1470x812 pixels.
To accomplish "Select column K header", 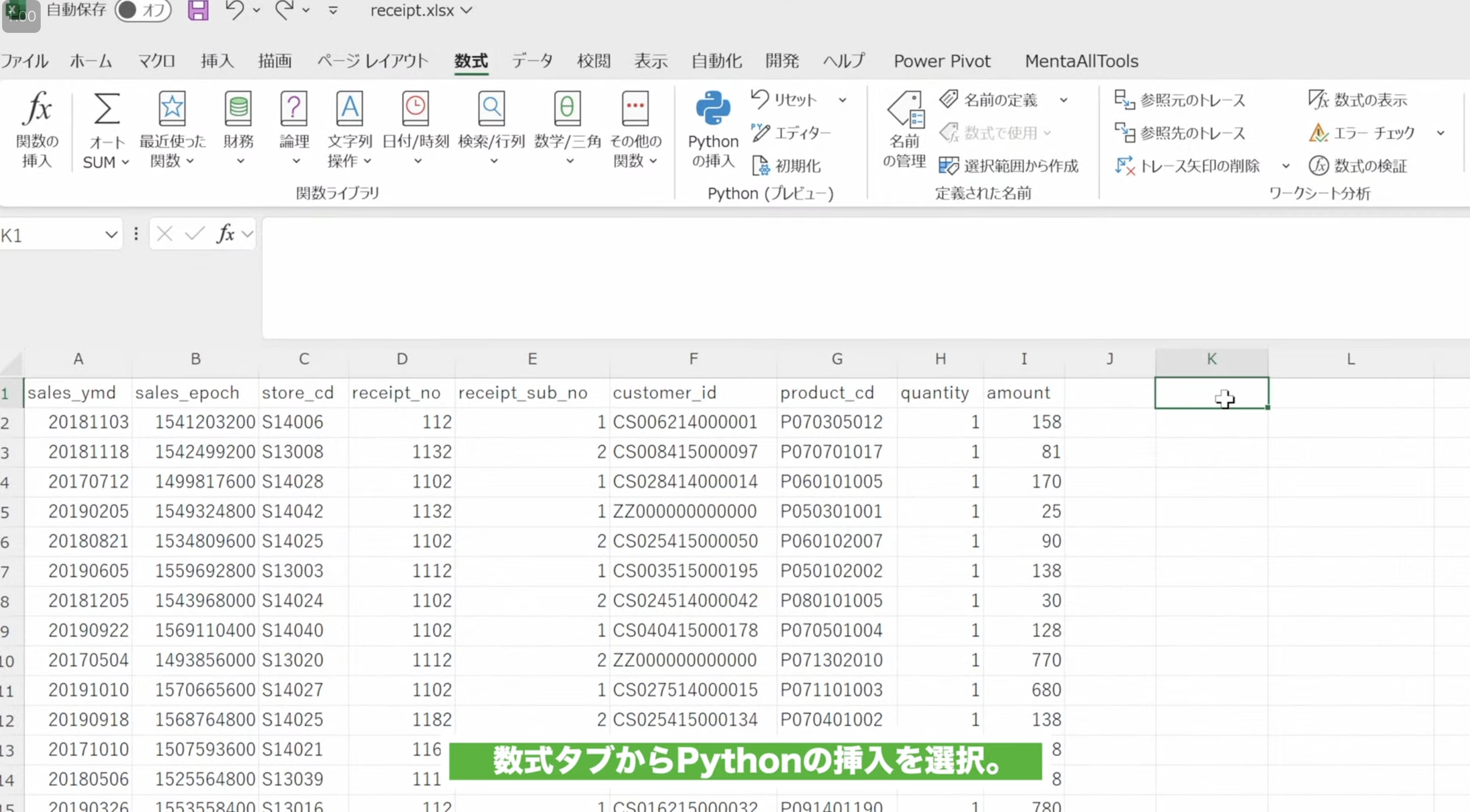I will pyautogui.click(x=1212, y=359).
